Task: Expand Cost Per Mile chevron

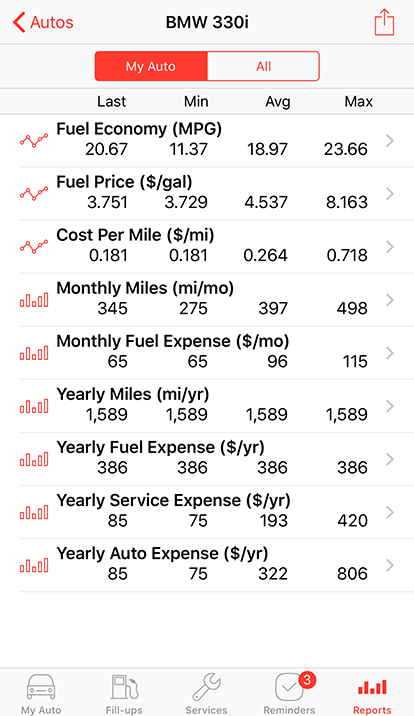Action: click(x=389, y=247)
